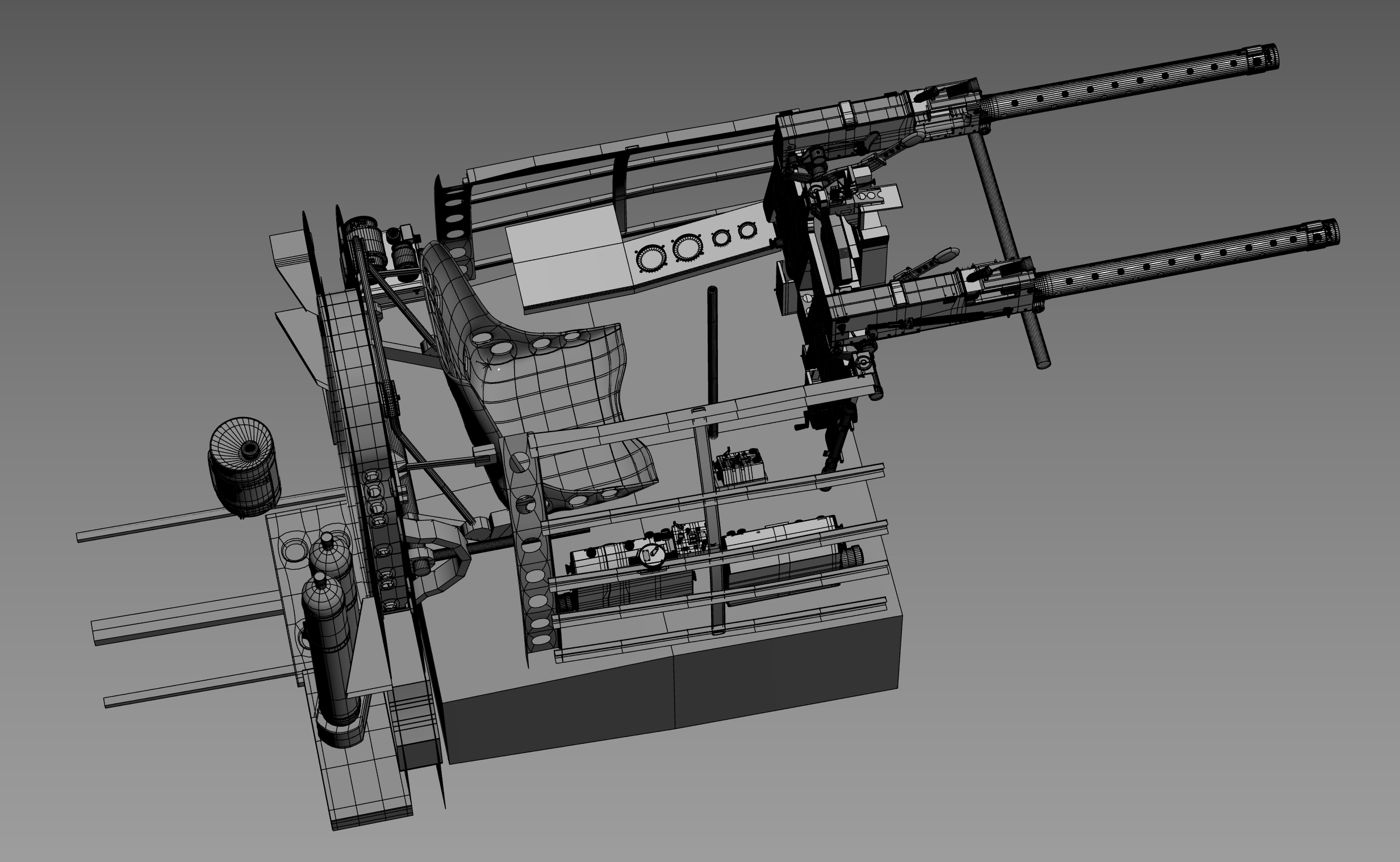Click the wire basket cylinder on left
The image size is (1400, 862).
244,468
